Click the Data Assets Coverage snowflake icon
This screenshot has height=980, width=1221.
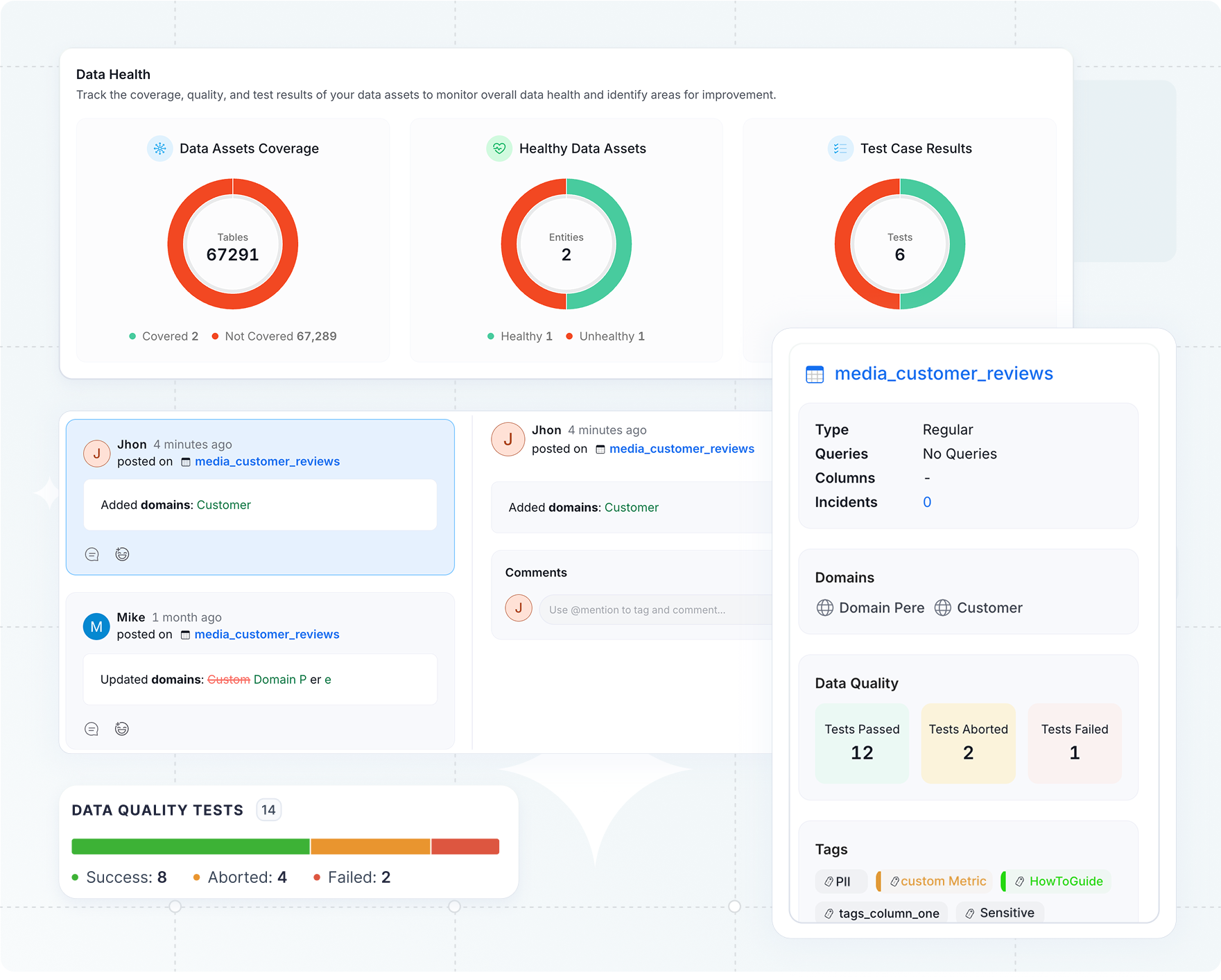coord(160,149)
